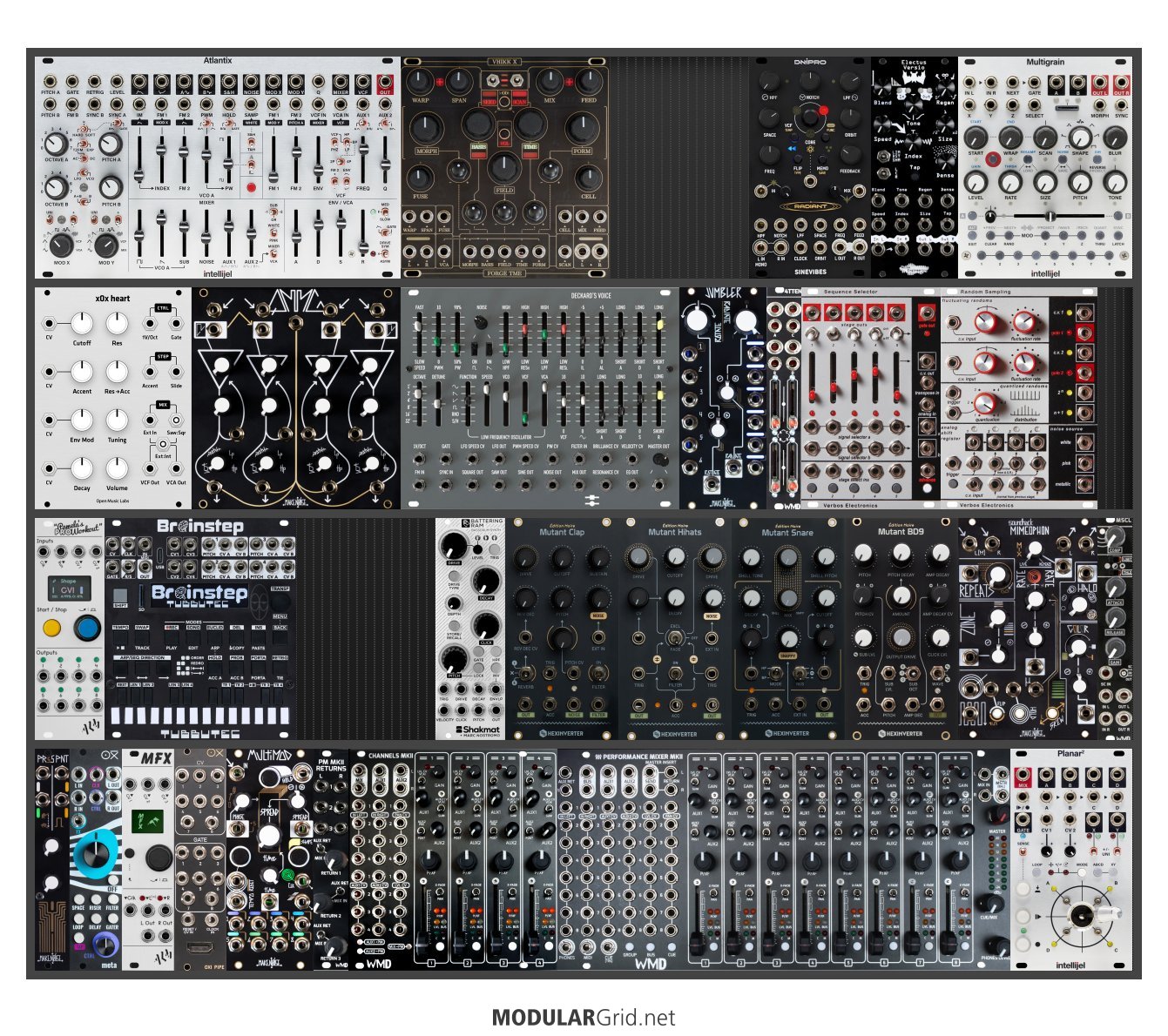This screenshot has width=1168, height=1036.
Task: Select the Mutant BD9 module
Action: point(901,629)
